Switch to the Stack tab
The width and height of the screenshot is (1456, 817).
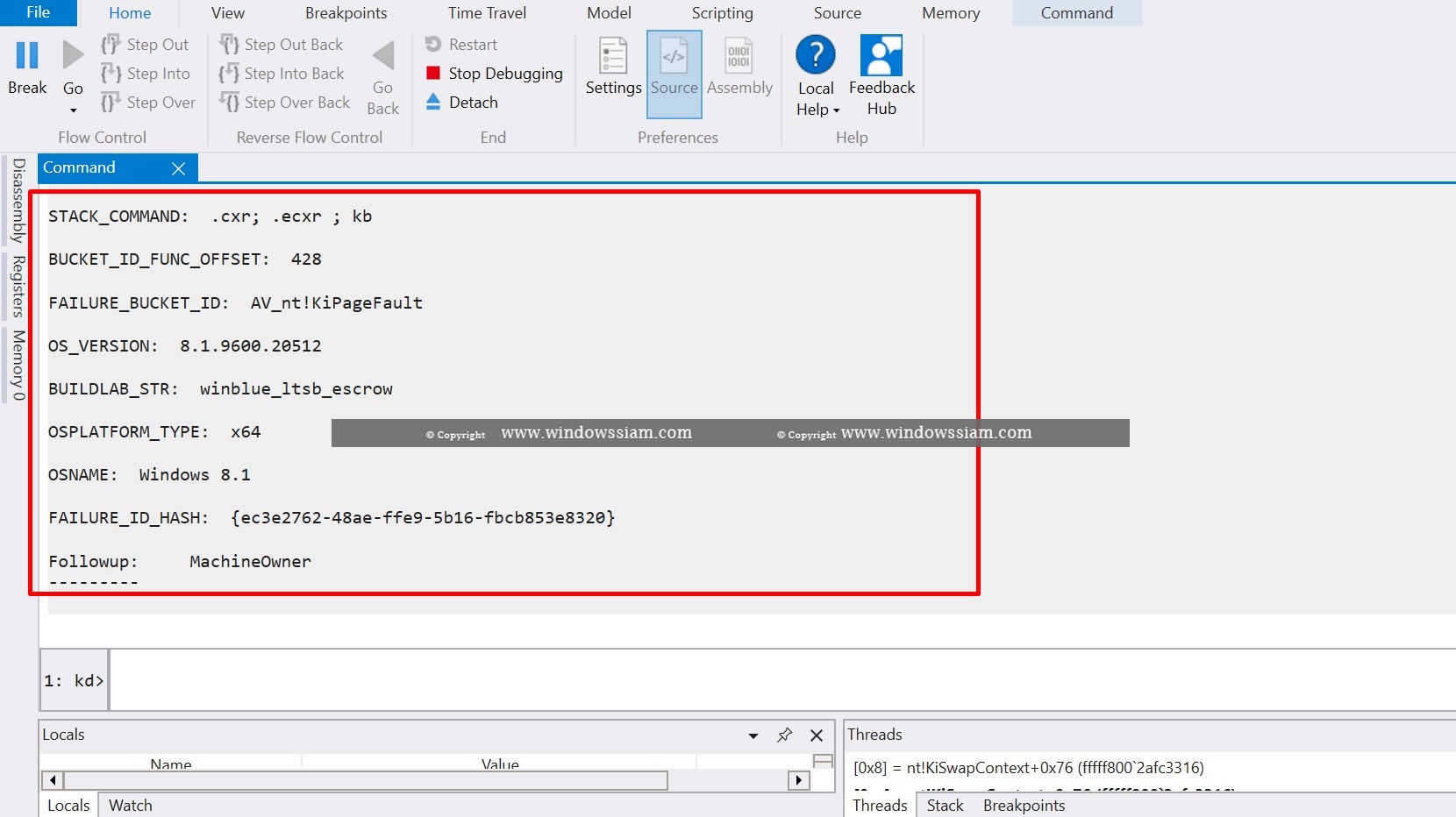pyautogui.click(x=945, y=806)
